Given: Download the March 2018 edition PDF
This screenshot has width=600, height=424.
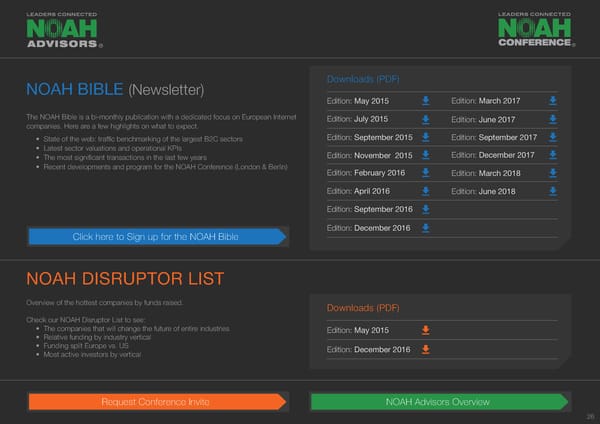Looking at the screenshot, I should [x=553, y=173].
